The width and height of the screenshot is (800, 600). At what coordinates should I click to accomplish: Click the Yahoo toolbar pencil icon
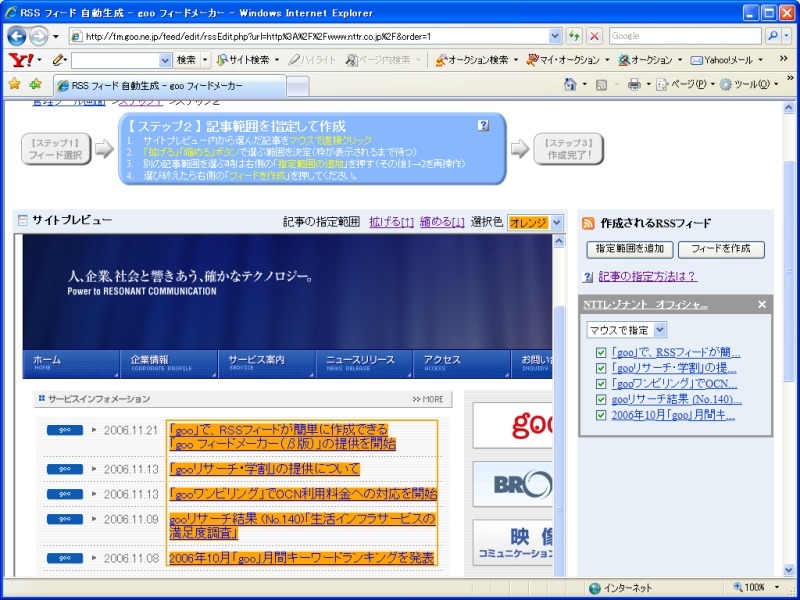pyautogui.click(x=58, y=60)
